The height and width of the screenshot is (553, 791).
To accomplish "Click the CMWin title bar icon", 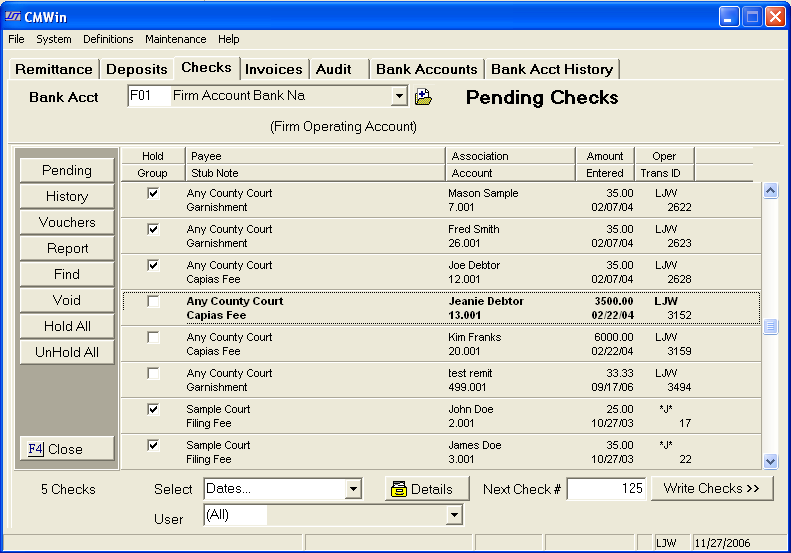I will pos(13,16).
